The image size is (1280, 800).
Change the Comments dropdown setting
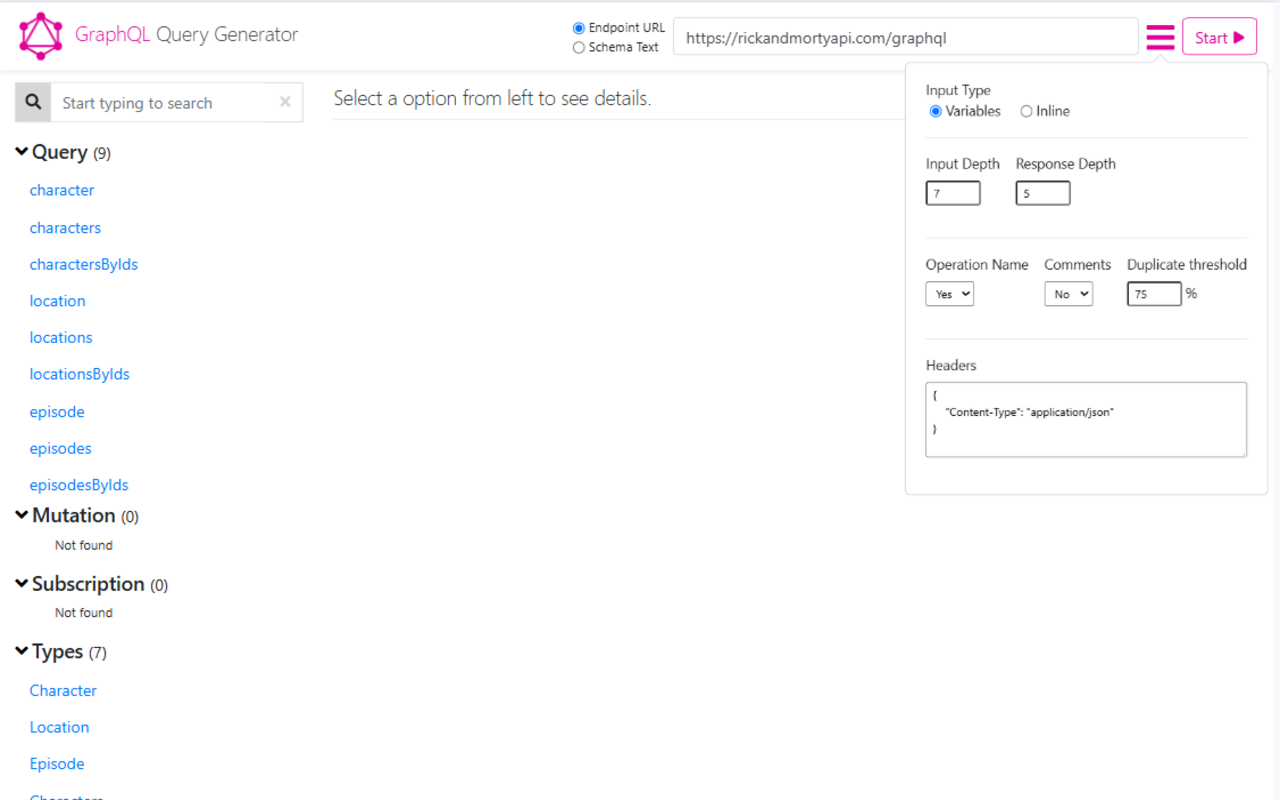[x=1068, y=293]
